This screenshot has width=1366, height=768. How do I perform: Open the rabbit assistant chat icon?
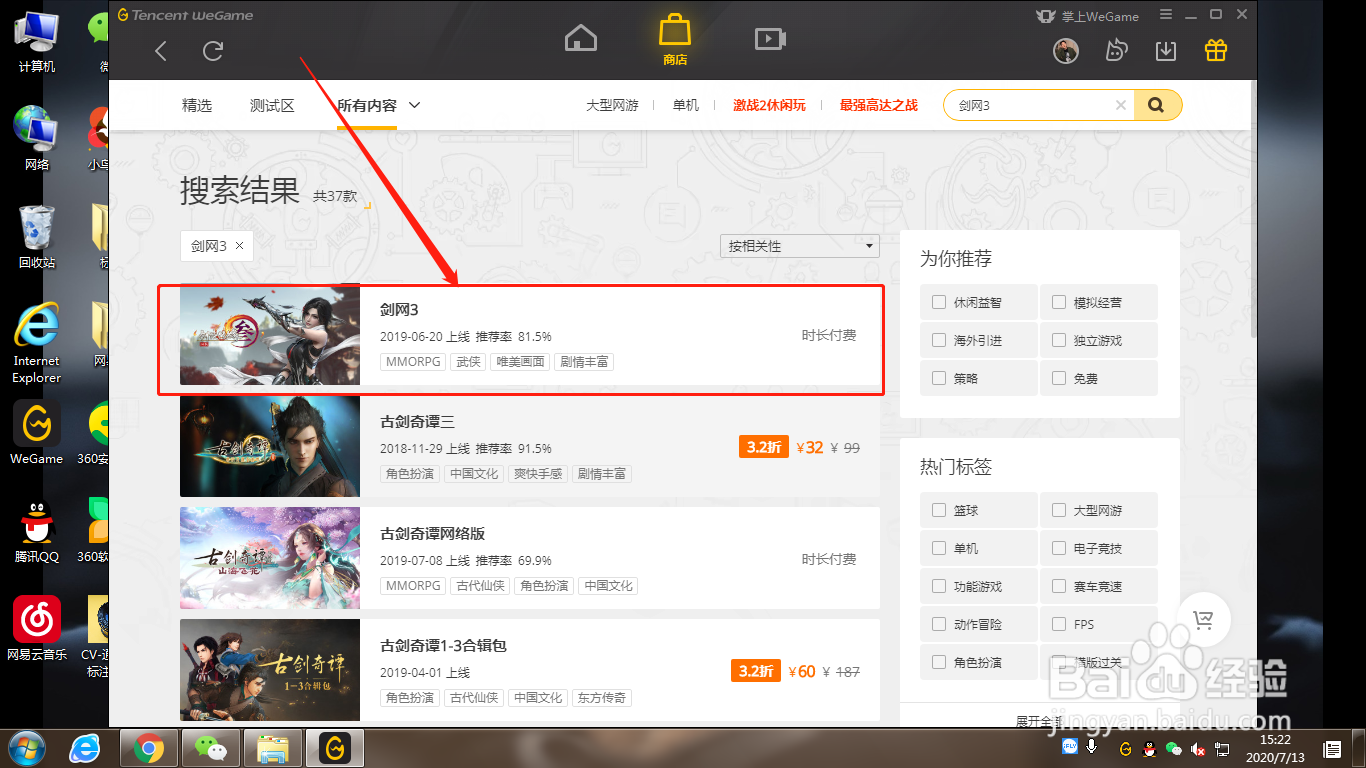[x=1116, y=51]
